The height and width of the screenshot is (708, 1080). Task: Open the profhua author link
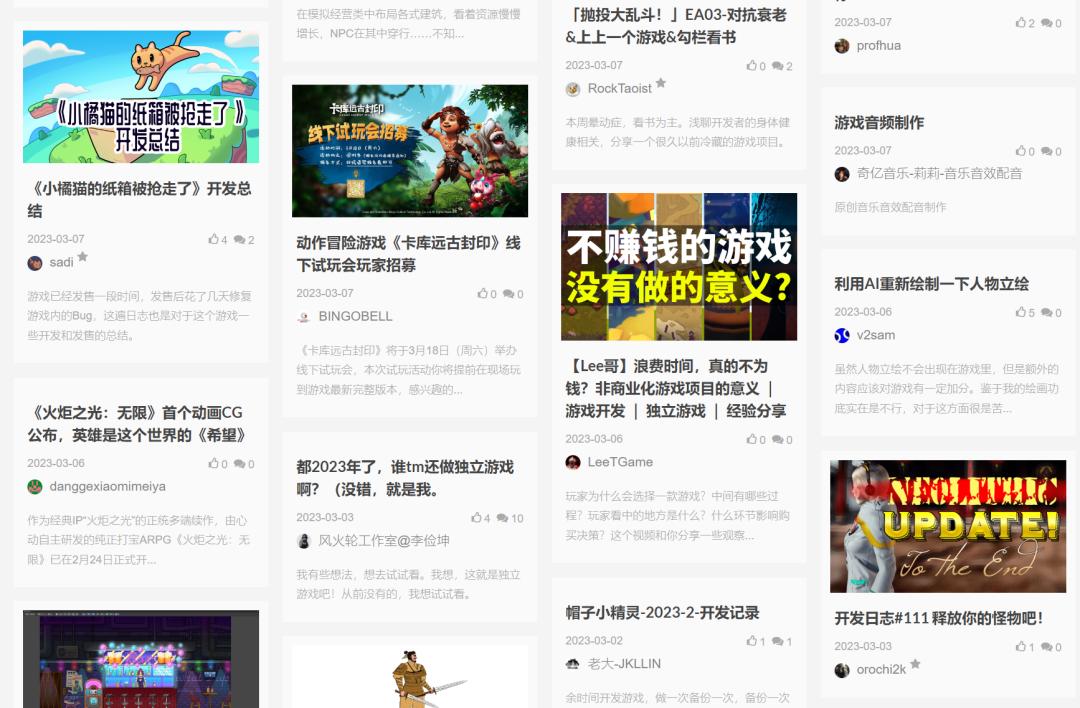tap(878, 46)
